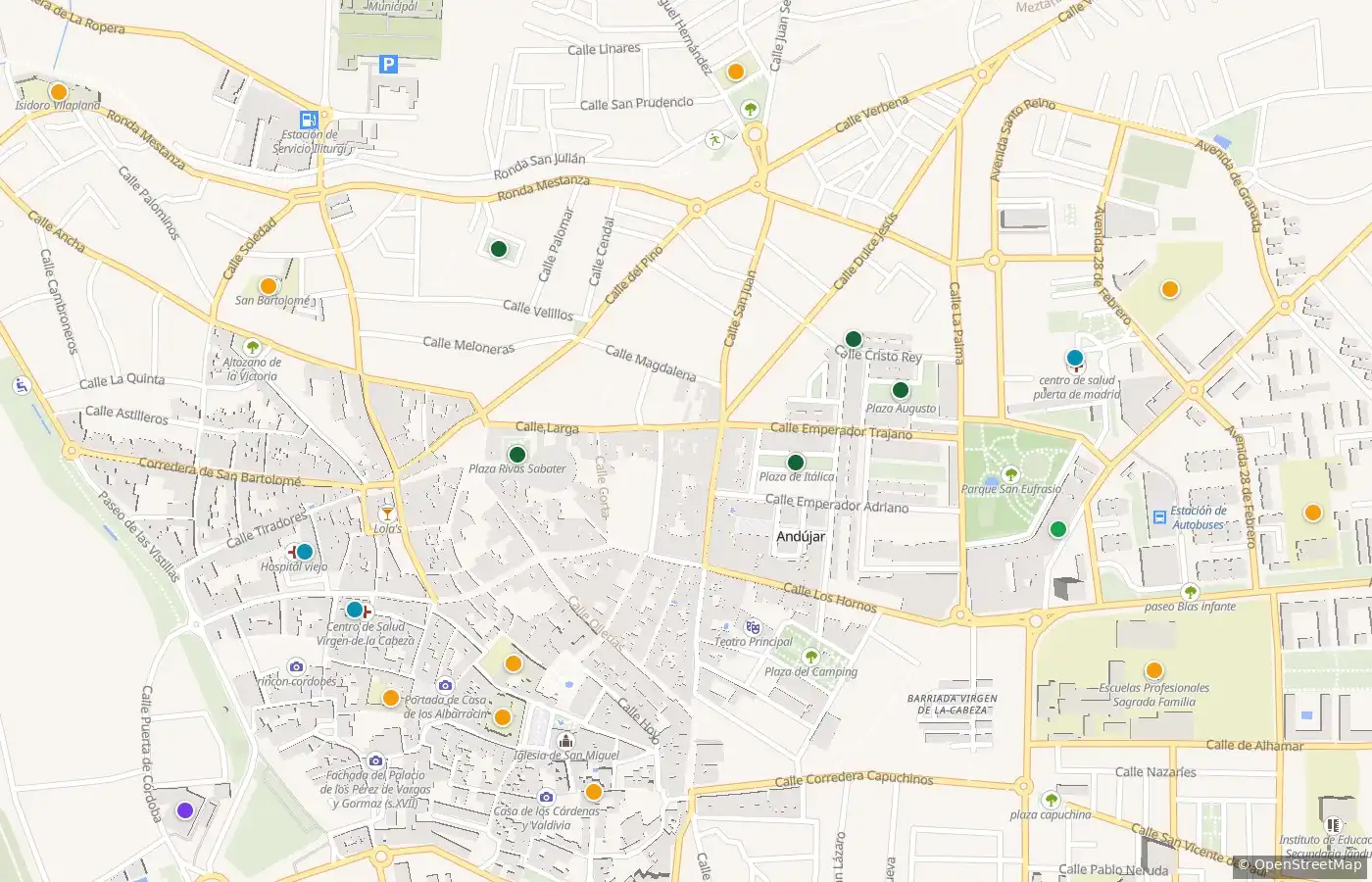Click the Barriada Virgen de la Cabeza label
Viewport: 1372px width, 882px height.
point(953,705)
